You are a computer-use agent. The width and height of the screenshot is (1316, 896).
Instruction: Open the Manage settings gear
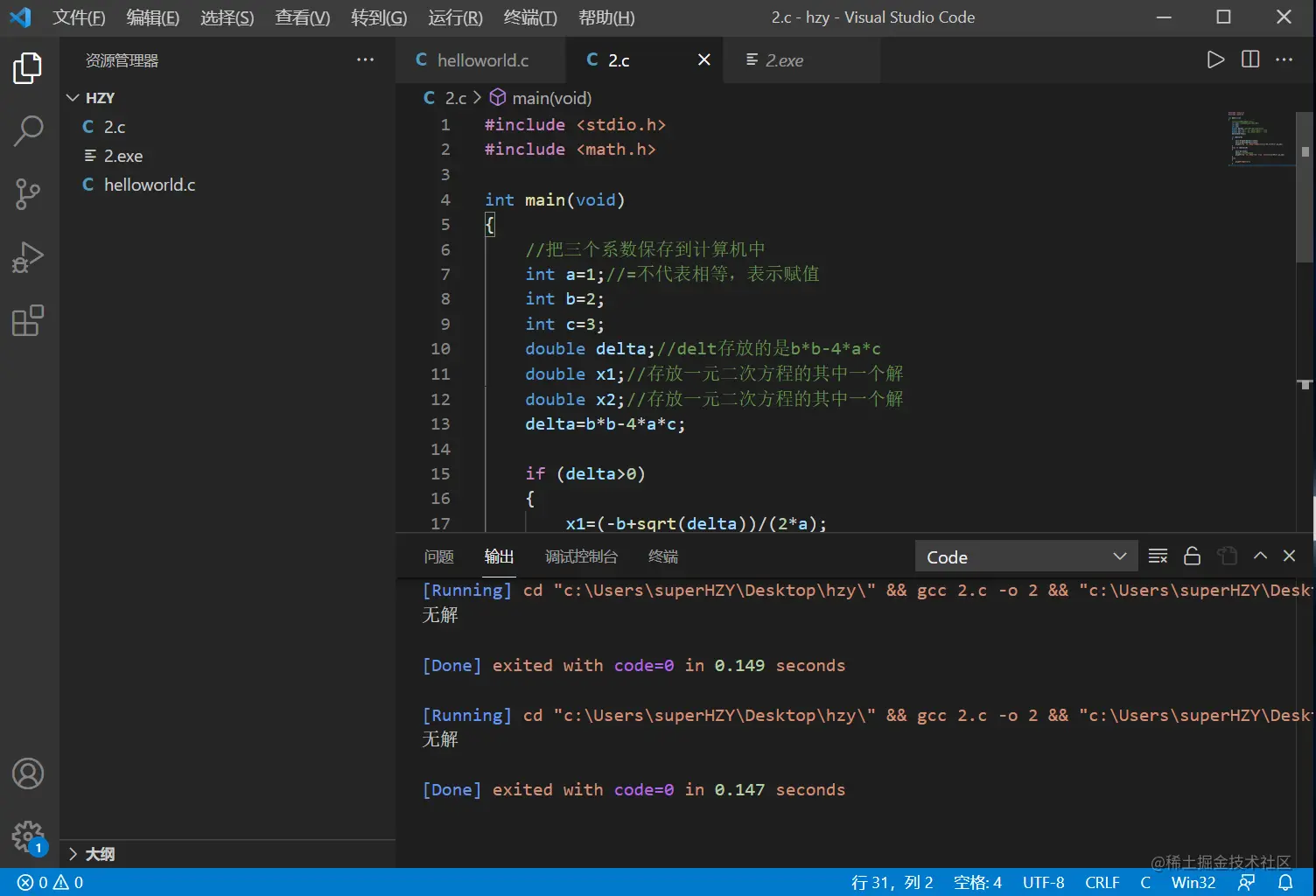pos(28,836)
